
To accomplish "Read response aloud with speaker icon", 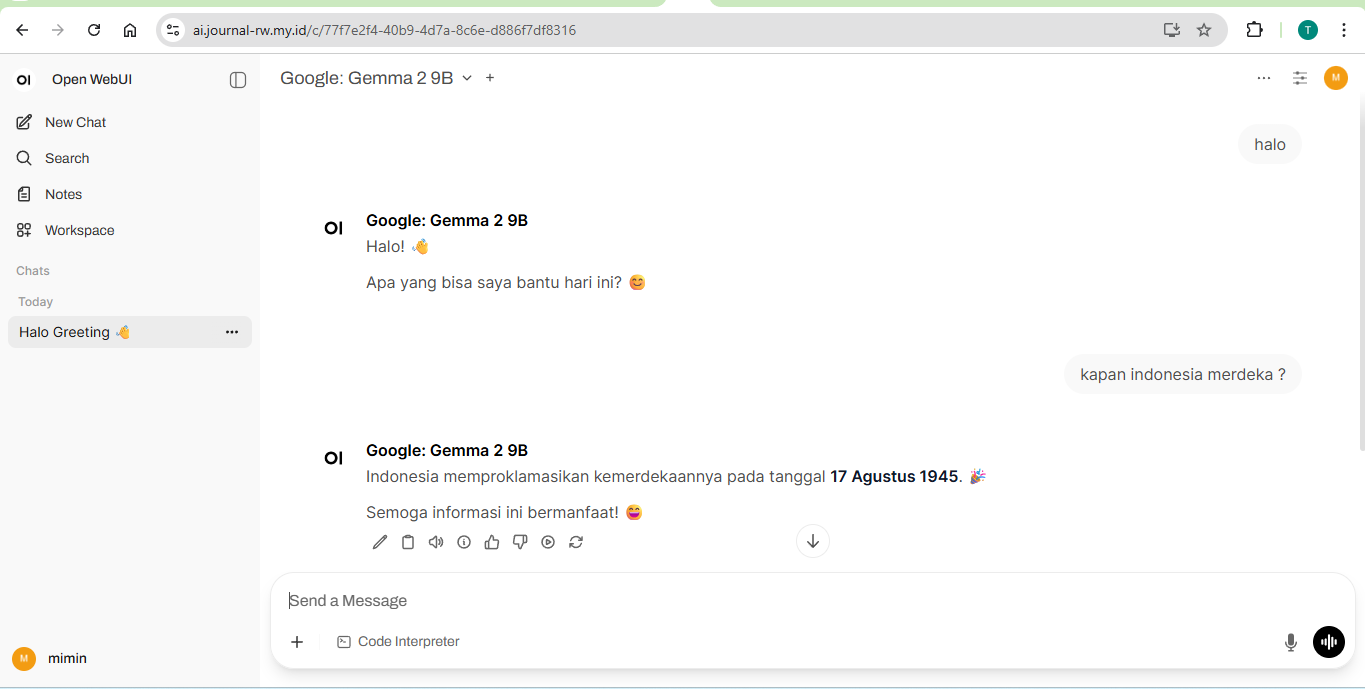I will tap(436, 542).
